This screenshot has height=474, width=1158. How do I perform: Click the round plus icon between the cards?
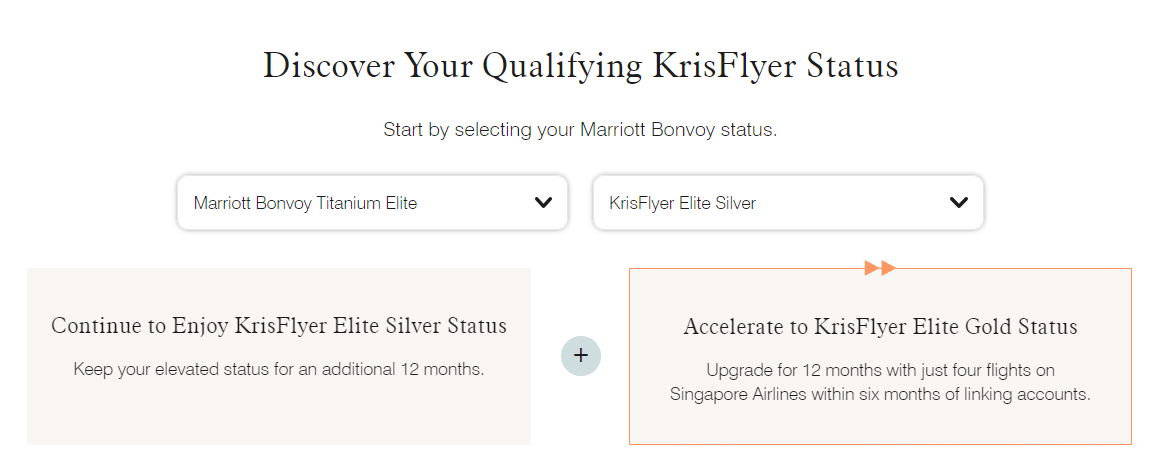click(581, 355)
